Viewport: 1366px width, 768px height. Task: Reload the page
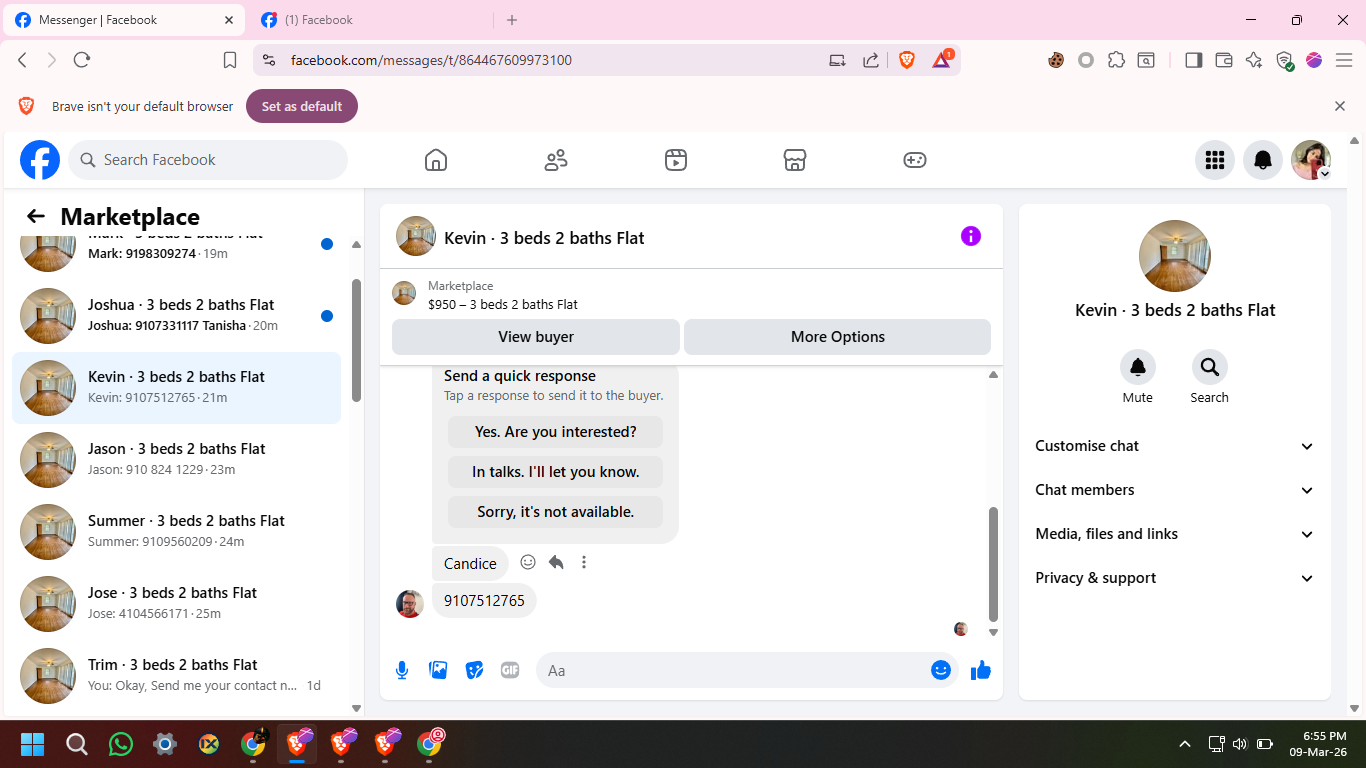click(x=82, y=60)
